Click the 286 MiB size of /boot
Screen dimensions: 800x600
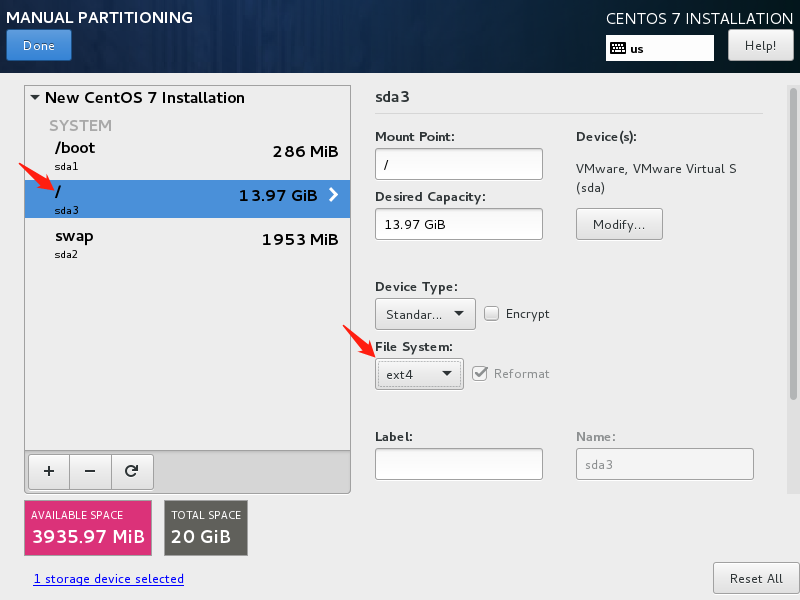(x=305, y=152)
